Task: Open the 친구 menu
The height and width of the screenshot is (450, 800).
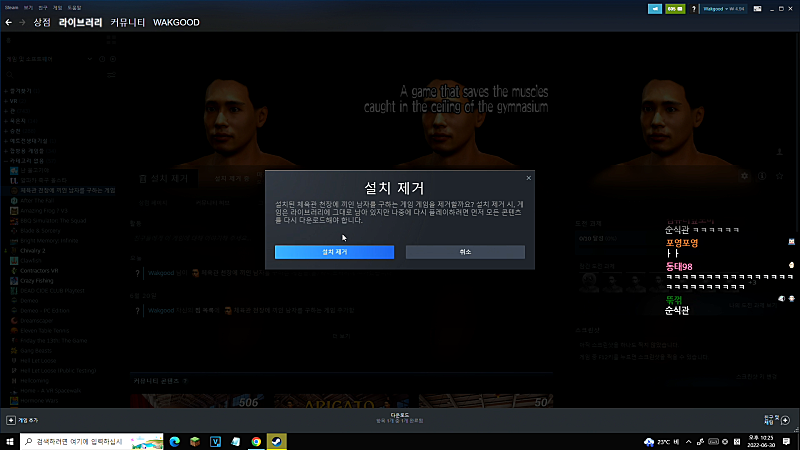Action: pos(43,8)
